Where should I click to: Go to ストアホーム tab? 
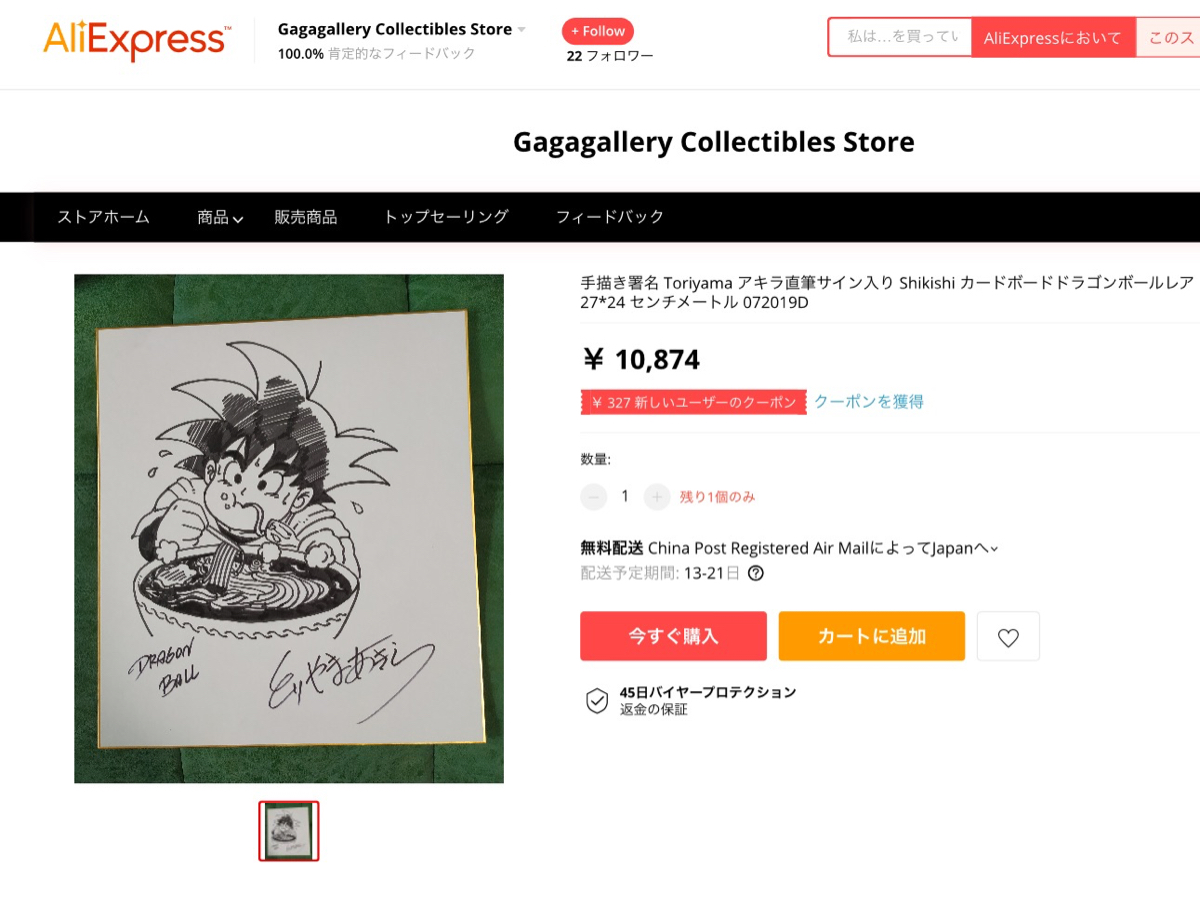(x=103, y=217)
